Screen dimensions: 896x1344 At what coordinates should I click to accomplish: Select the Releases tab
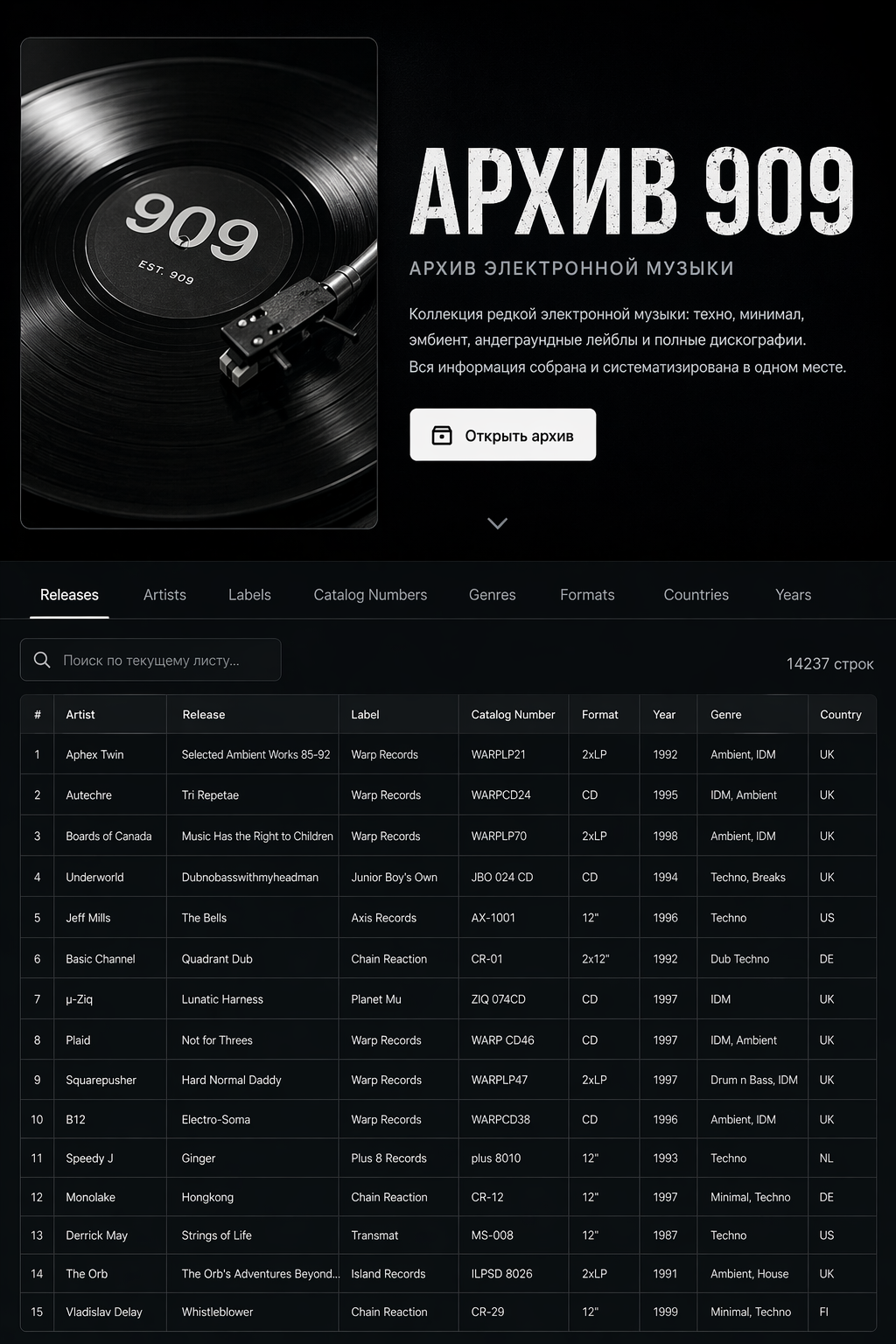[x=69, y=595]
